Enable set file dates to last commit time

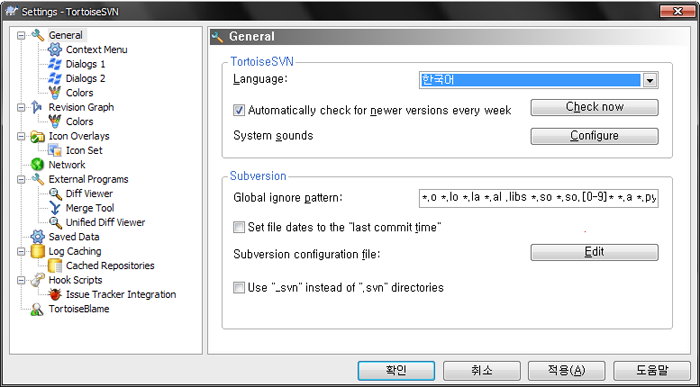239,227
